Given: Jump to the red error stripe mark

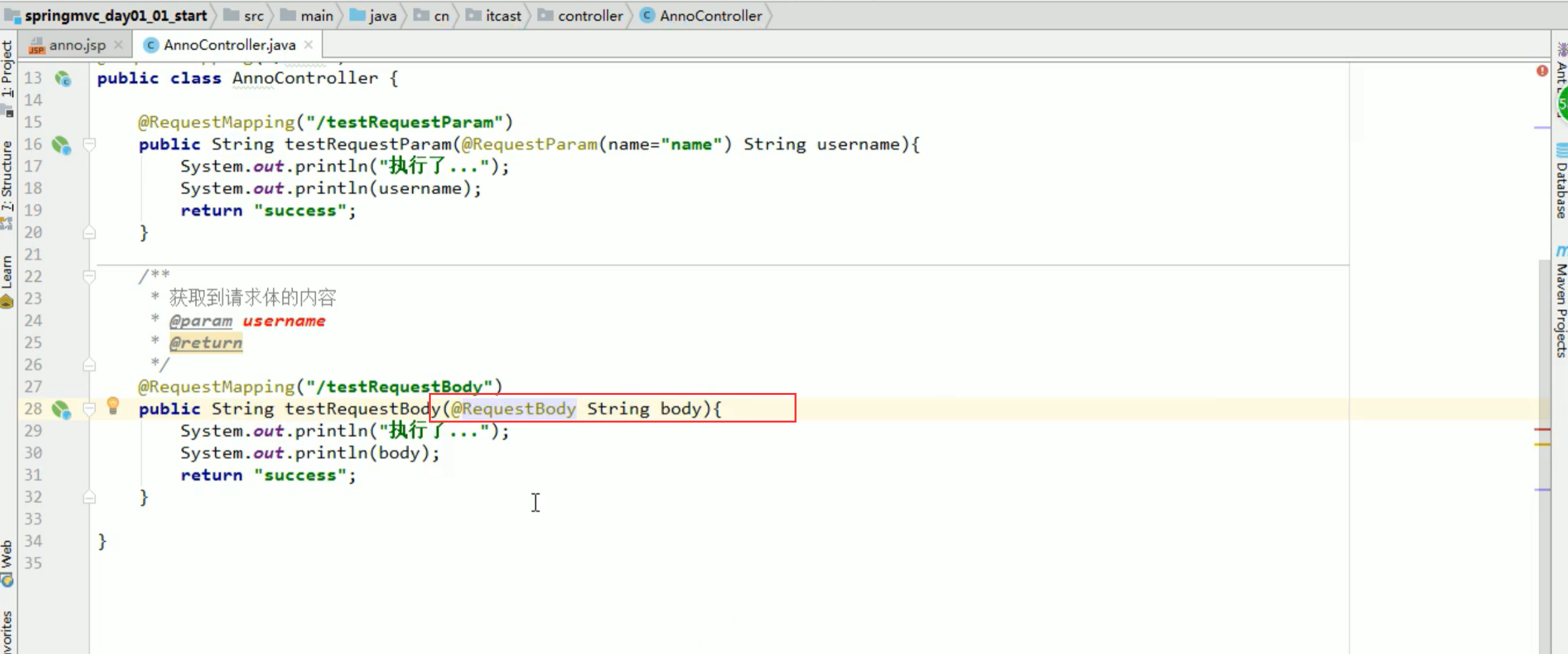Looking at the screenshot, I should 1542,430.
